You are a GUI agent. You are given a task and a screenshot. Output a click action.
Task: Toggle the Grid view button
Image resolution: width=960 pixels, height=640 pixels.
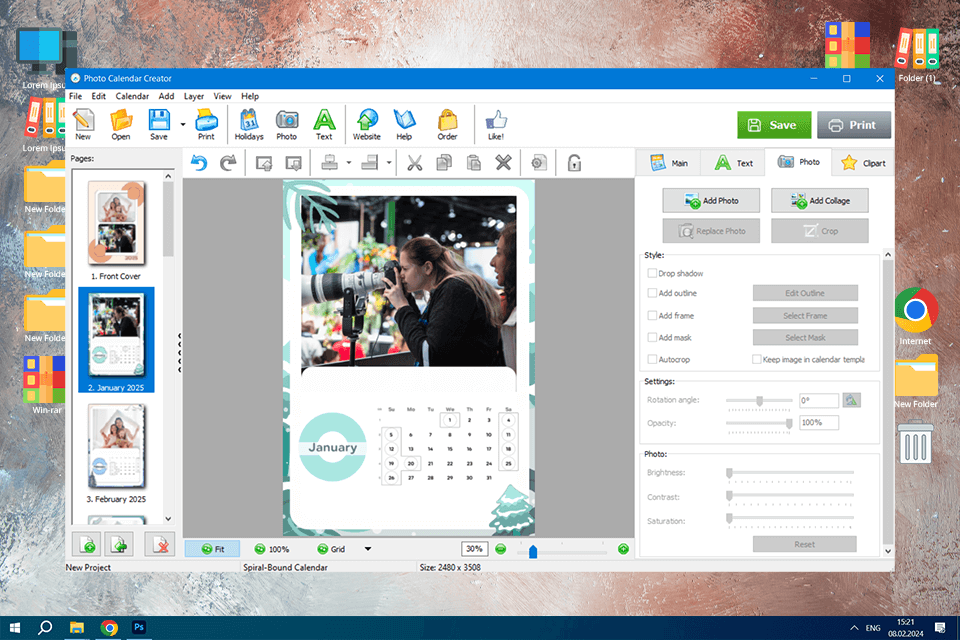tap(331, 549)
